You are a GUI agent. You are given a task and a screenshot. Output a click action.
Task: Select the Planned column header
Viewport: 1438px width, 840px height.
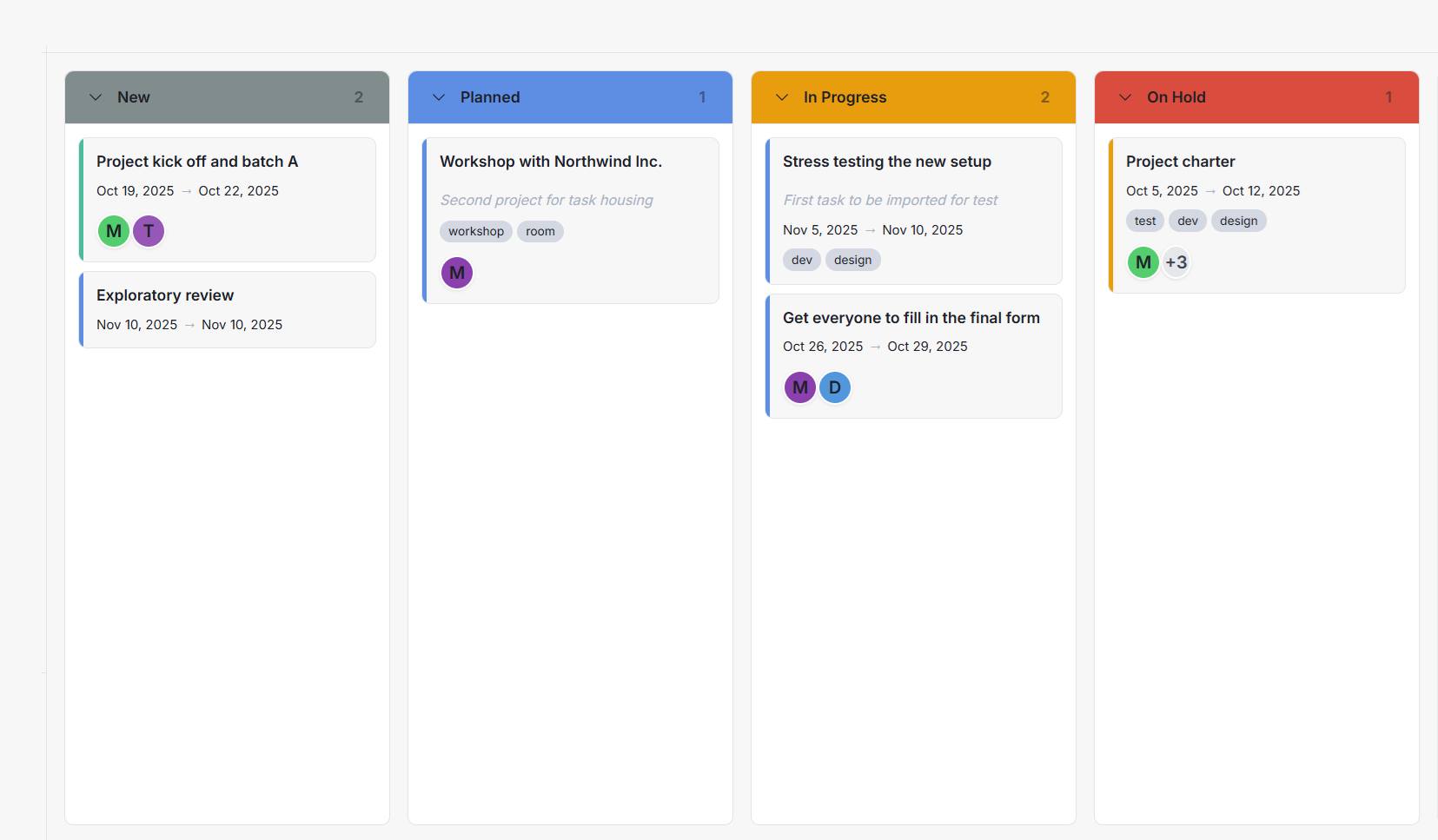pyautogui.click(x=490, y=96)
